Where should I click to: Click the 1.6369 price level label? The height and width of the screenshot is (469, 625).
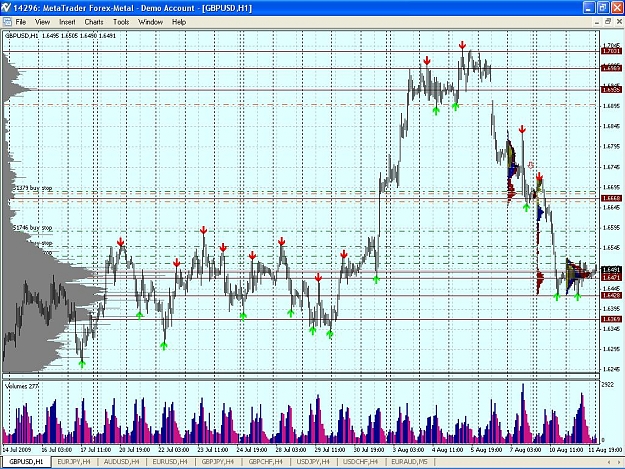611,319
